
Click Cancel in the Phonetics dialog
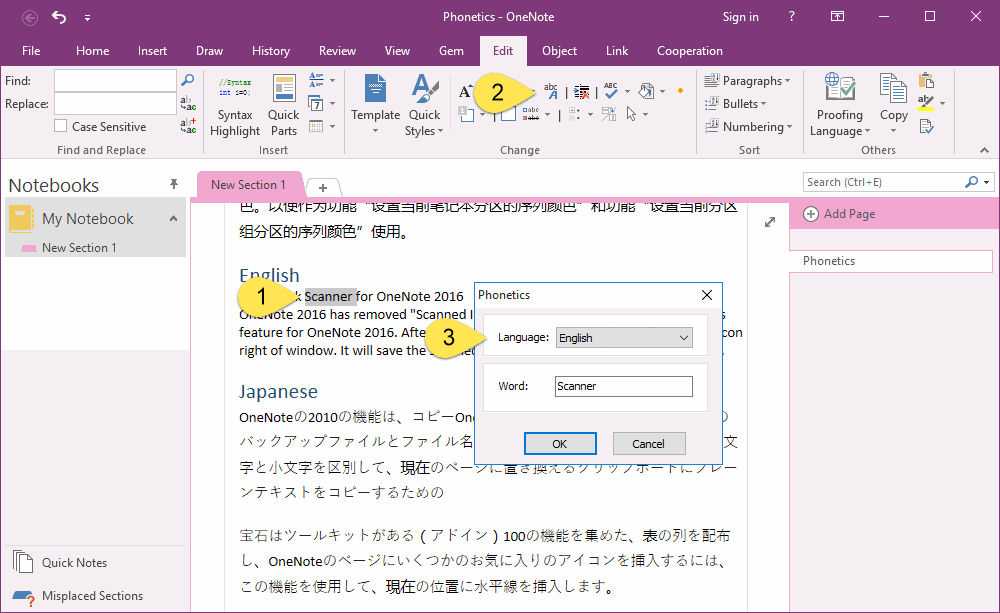tap(649, 444)
